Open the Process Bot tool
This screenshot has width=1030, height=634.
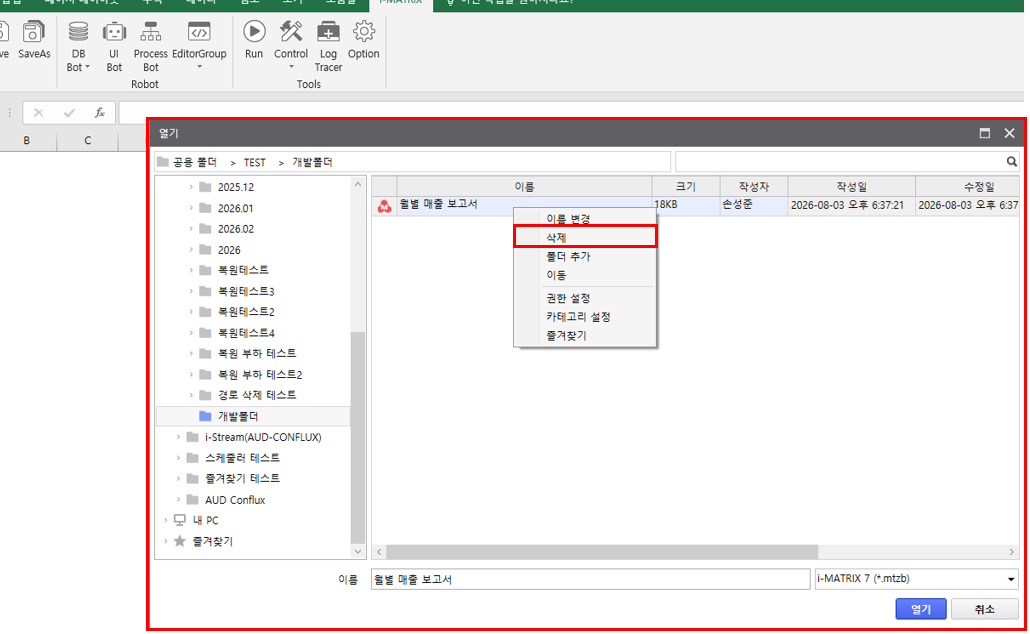(x=150, y=46)
